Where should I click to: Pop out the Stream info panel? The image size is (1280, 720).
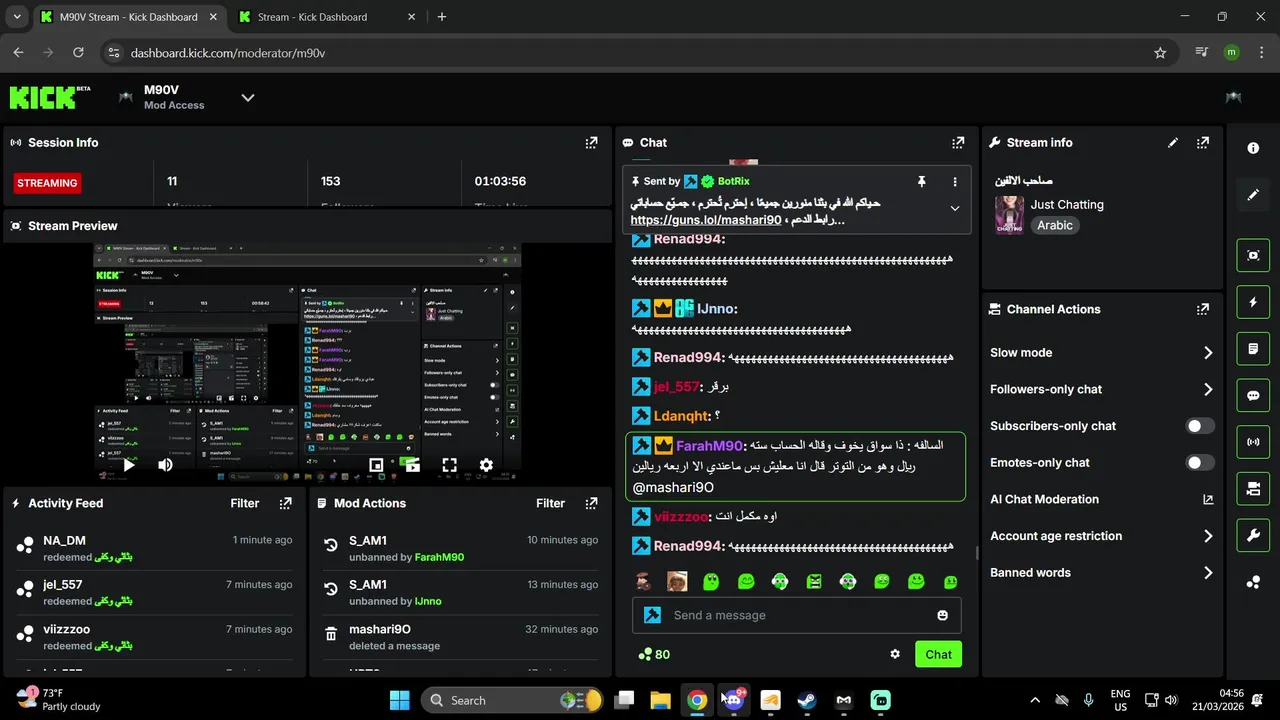pos(1203,143)
